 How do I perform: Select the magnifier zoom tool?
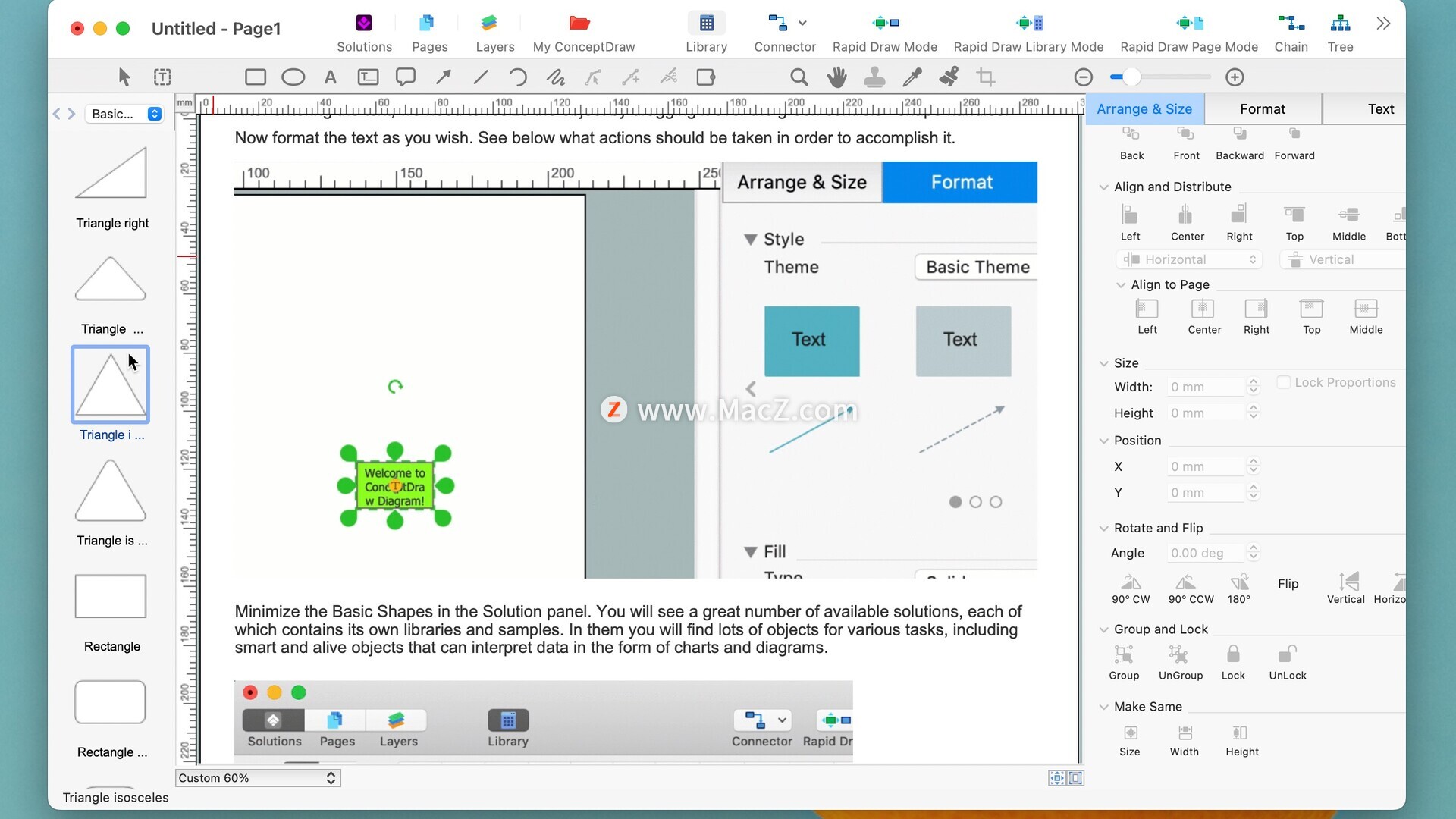(x=799, y=77)
